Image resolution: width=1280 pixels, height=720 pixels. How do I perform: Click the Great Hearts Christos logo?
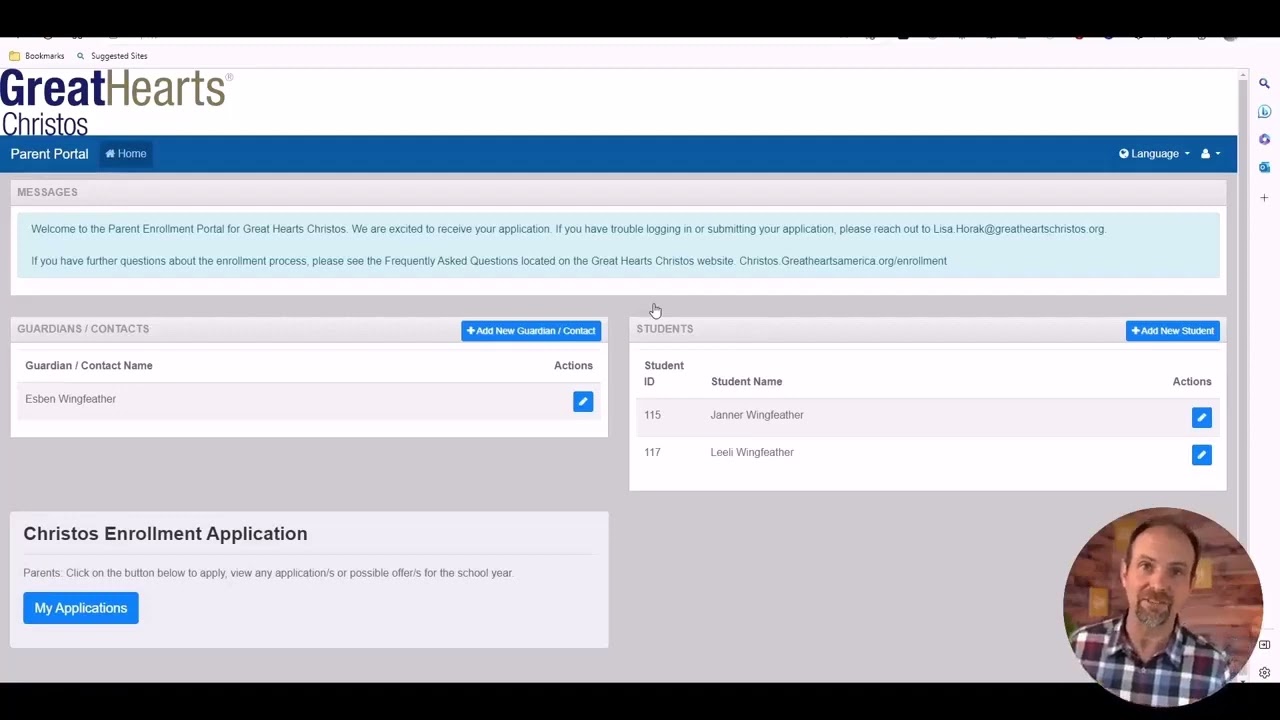coord(116,103)
